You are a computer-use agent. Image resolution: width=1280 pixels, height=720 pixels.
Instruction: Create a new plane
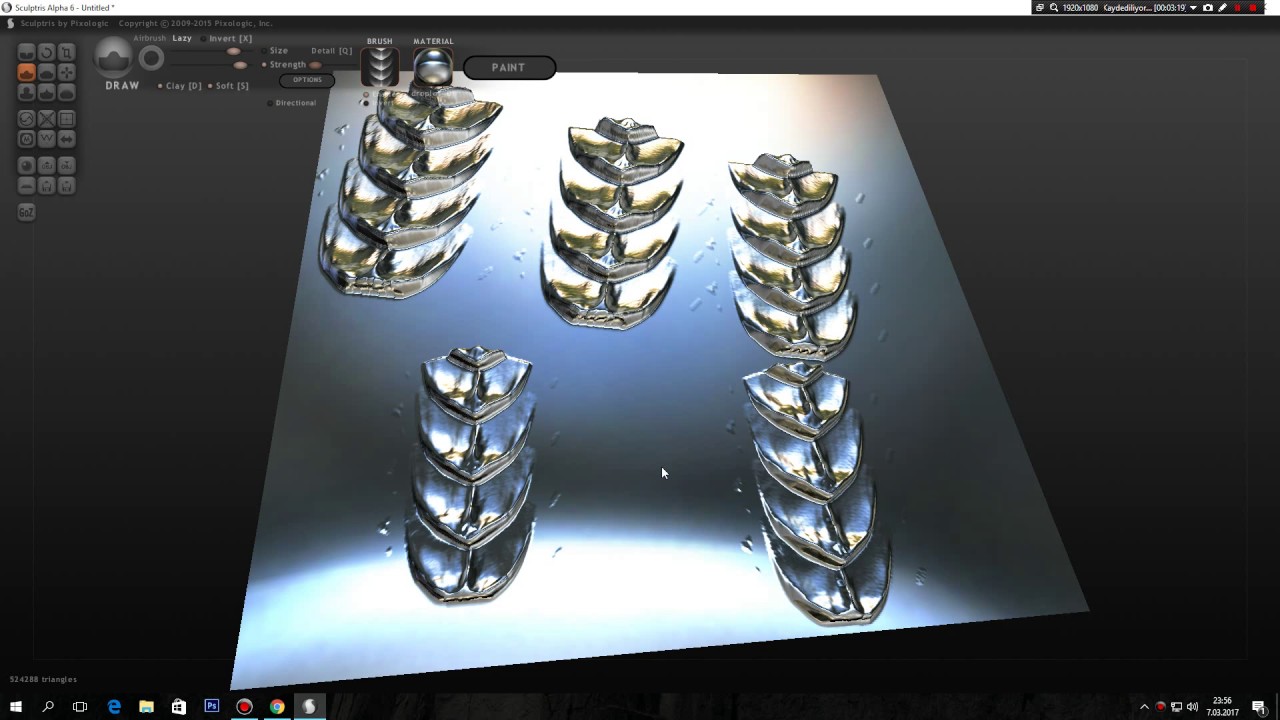[x=27, y=186]
